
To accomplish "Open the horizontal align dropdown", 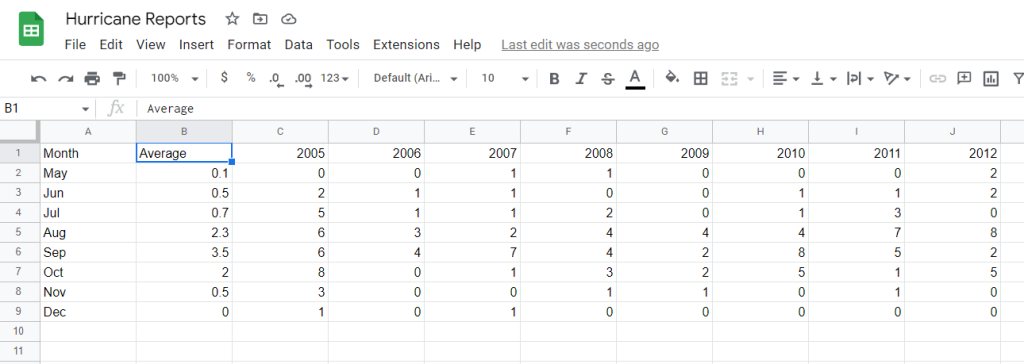I will coord(786,78).
